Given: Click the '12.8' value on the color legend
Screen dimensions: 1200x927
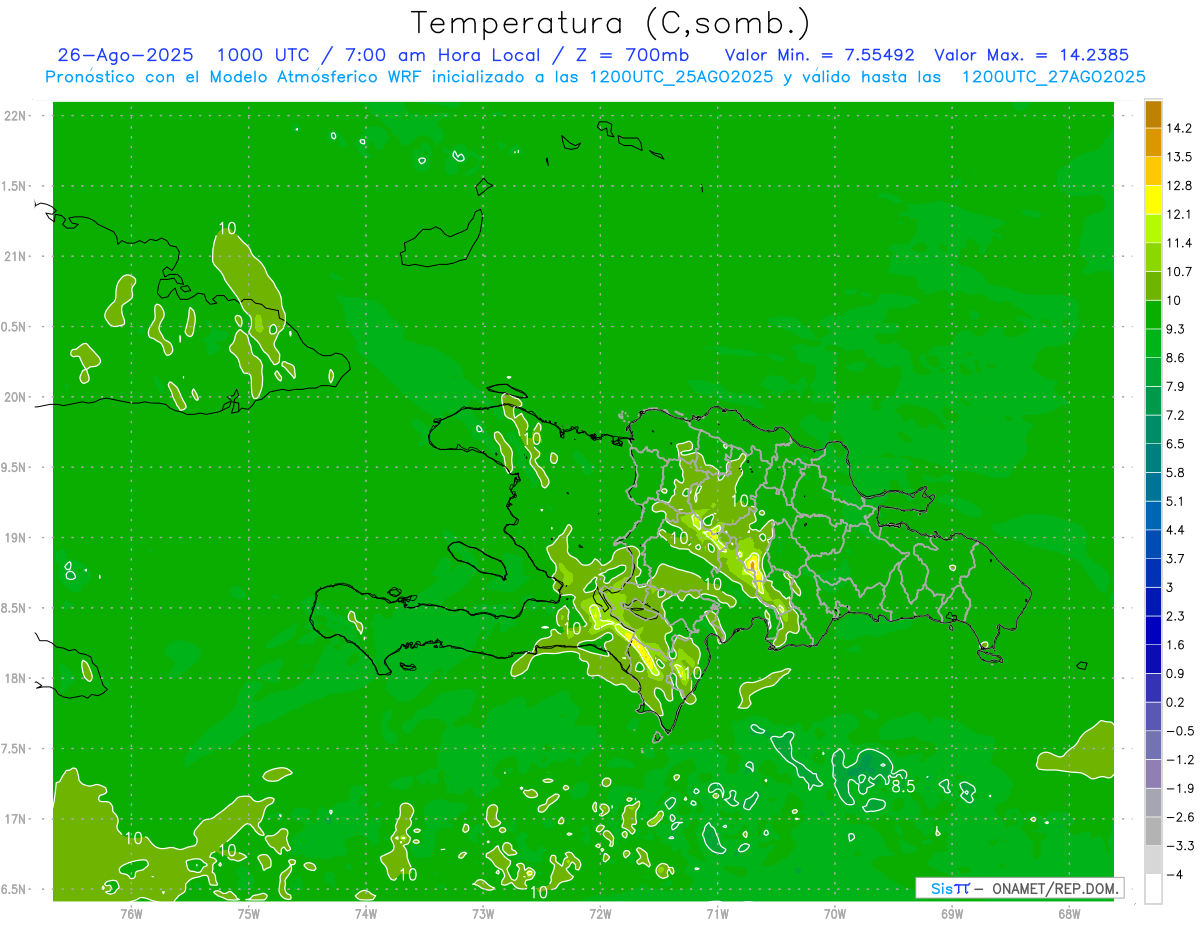Looking at the screenshot, I should coord(1179,186).
